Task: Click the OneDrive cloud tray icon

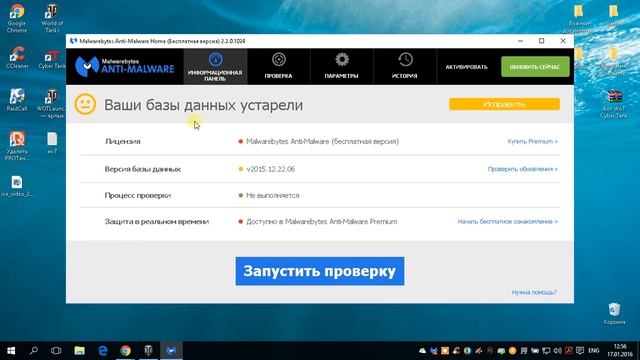Action: (422, 351)
